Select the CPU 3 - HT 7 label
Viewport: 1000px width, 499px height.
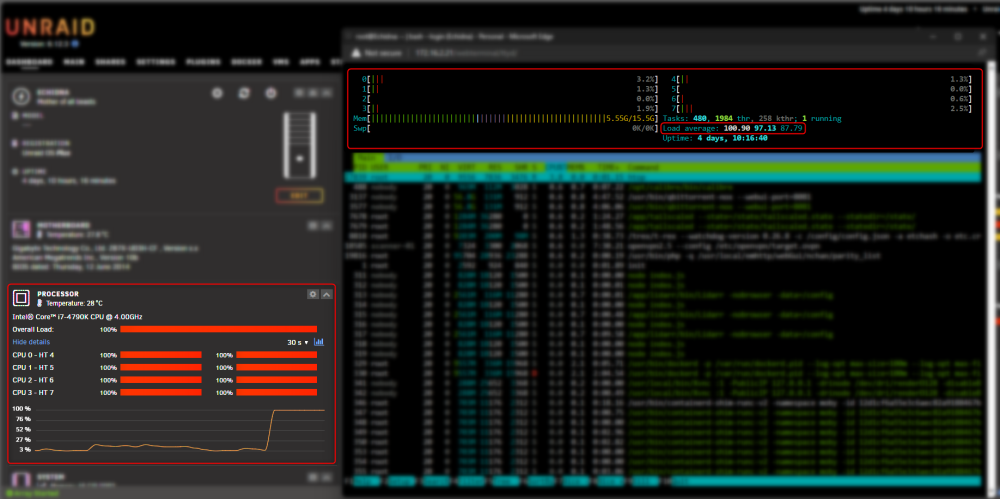coord(33,392)
